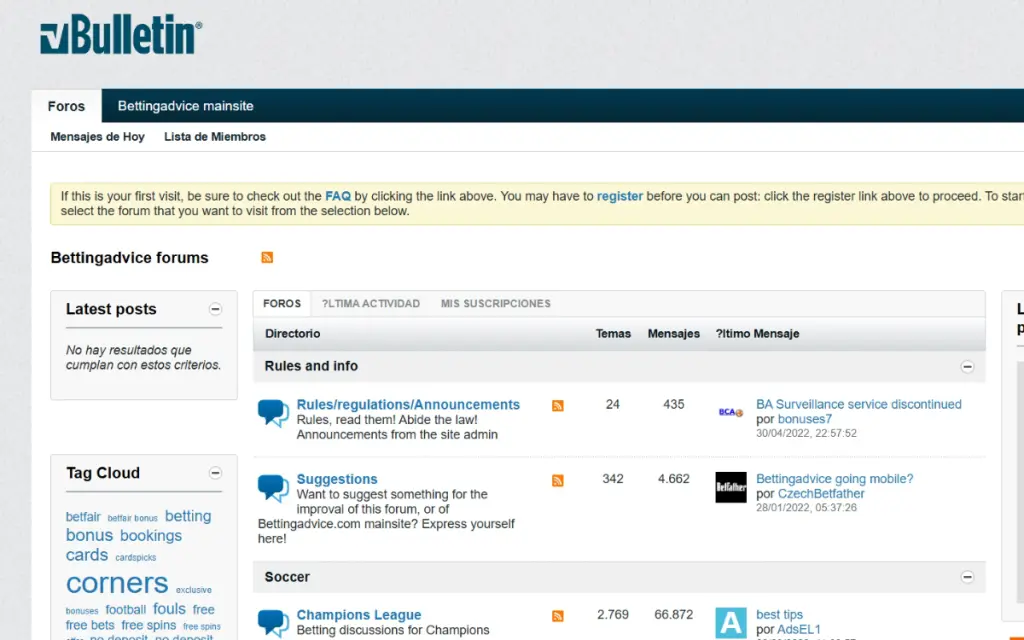Select the fouls tag
This screenshot has height=640, width=1024.
tap(169, 609)
